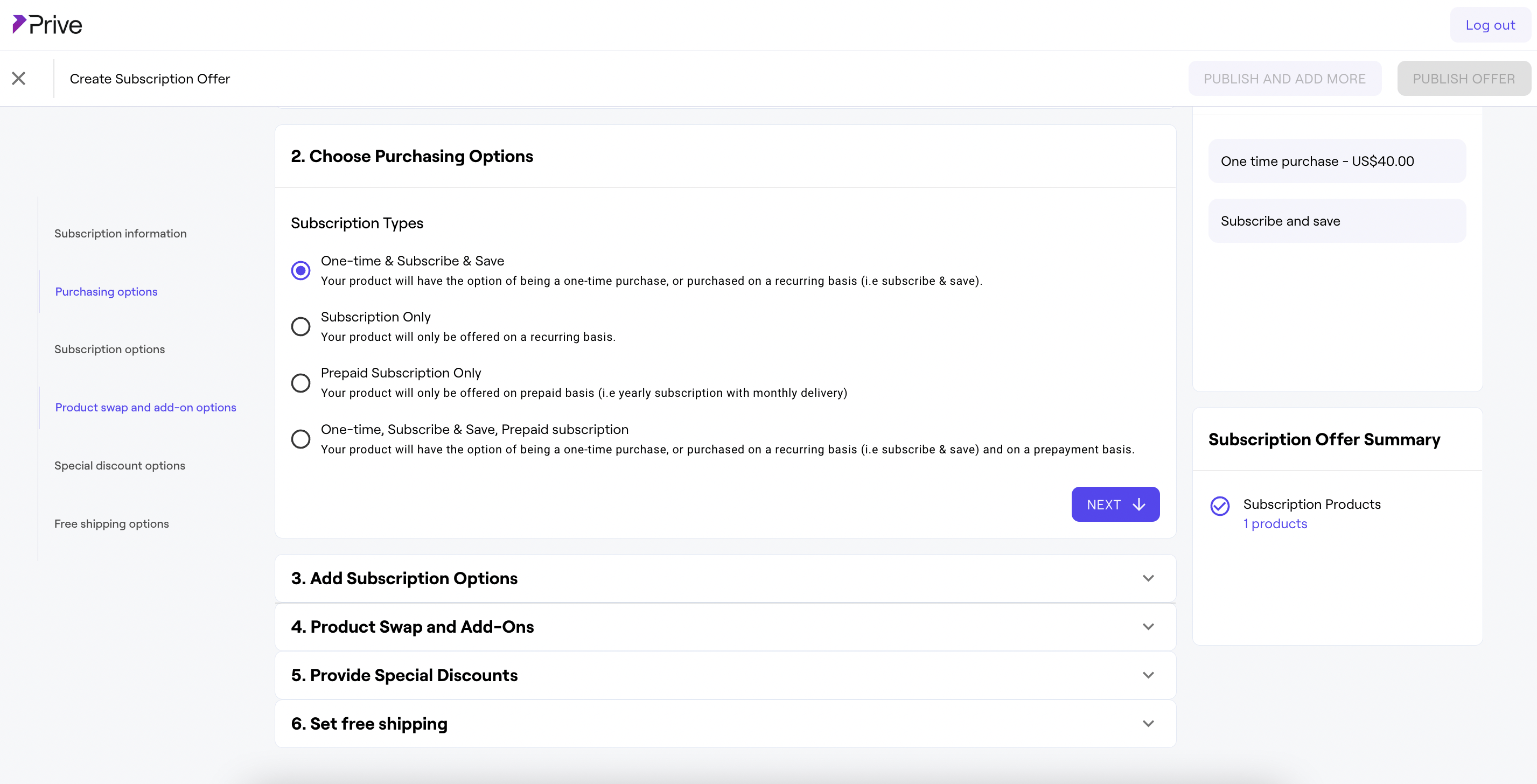Open Free shipping options sidebar item
1537x784 pixels.
111,523
